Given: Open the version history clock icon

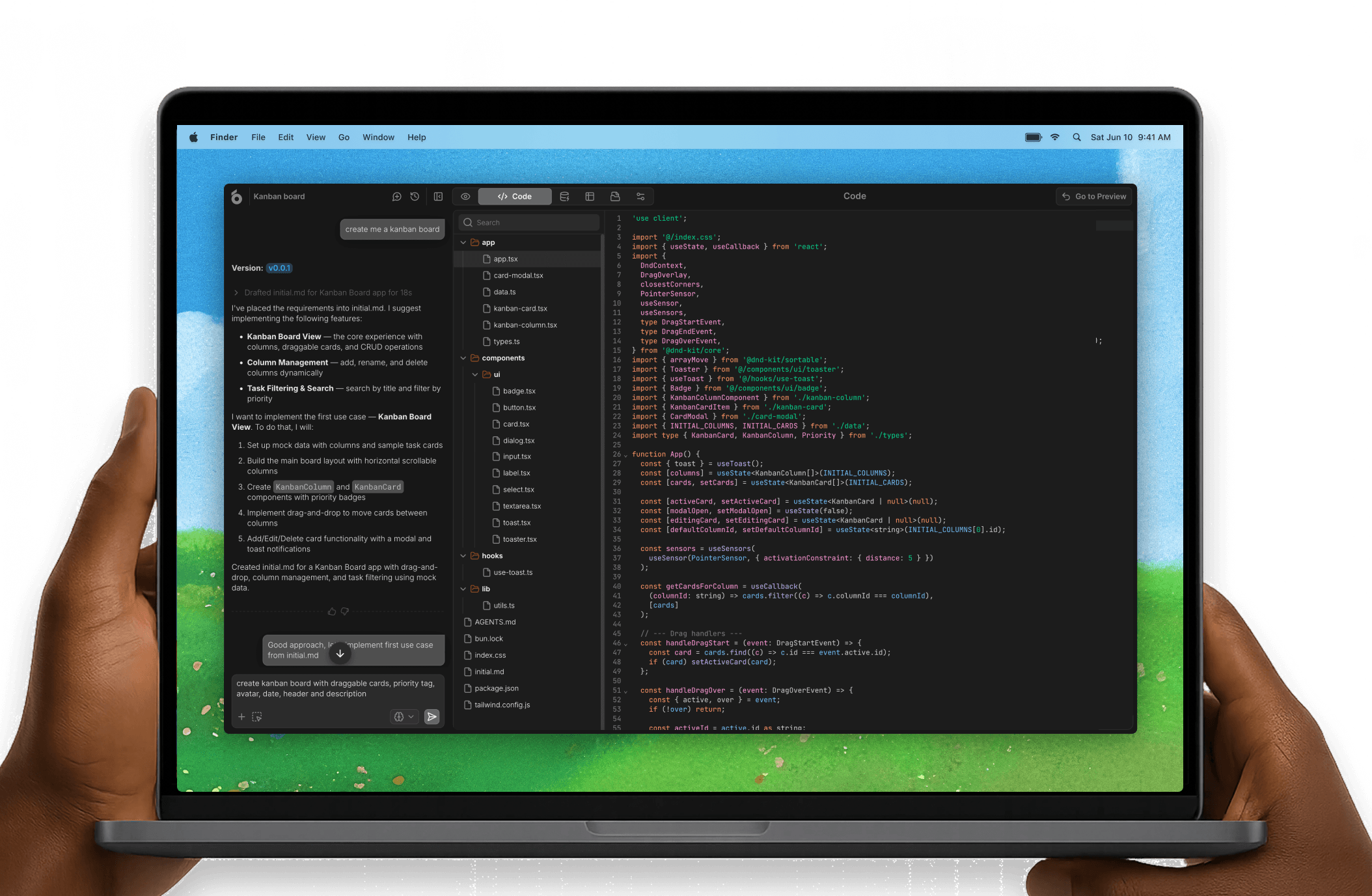Looking at the screenshot, I should (415, 197).
